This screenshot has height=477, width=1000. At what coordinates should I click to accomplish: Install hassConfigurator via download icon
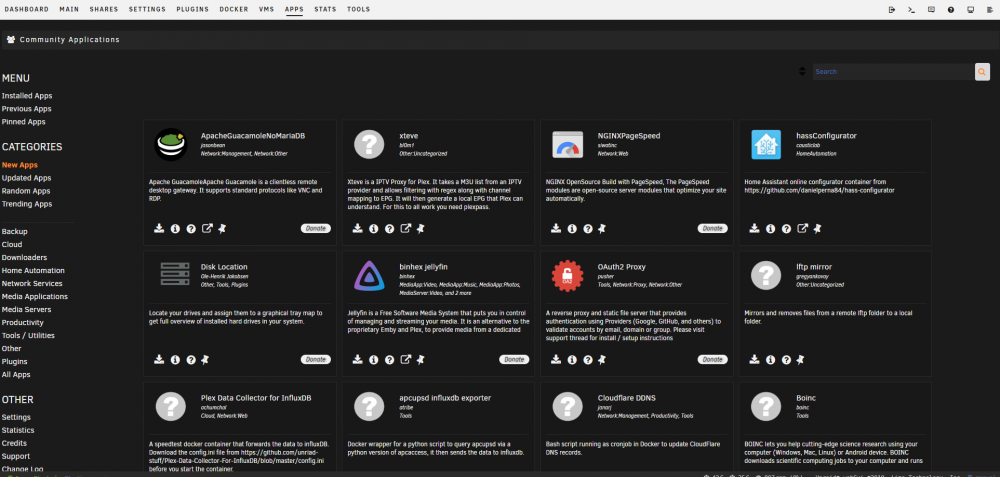click(754, 228)
